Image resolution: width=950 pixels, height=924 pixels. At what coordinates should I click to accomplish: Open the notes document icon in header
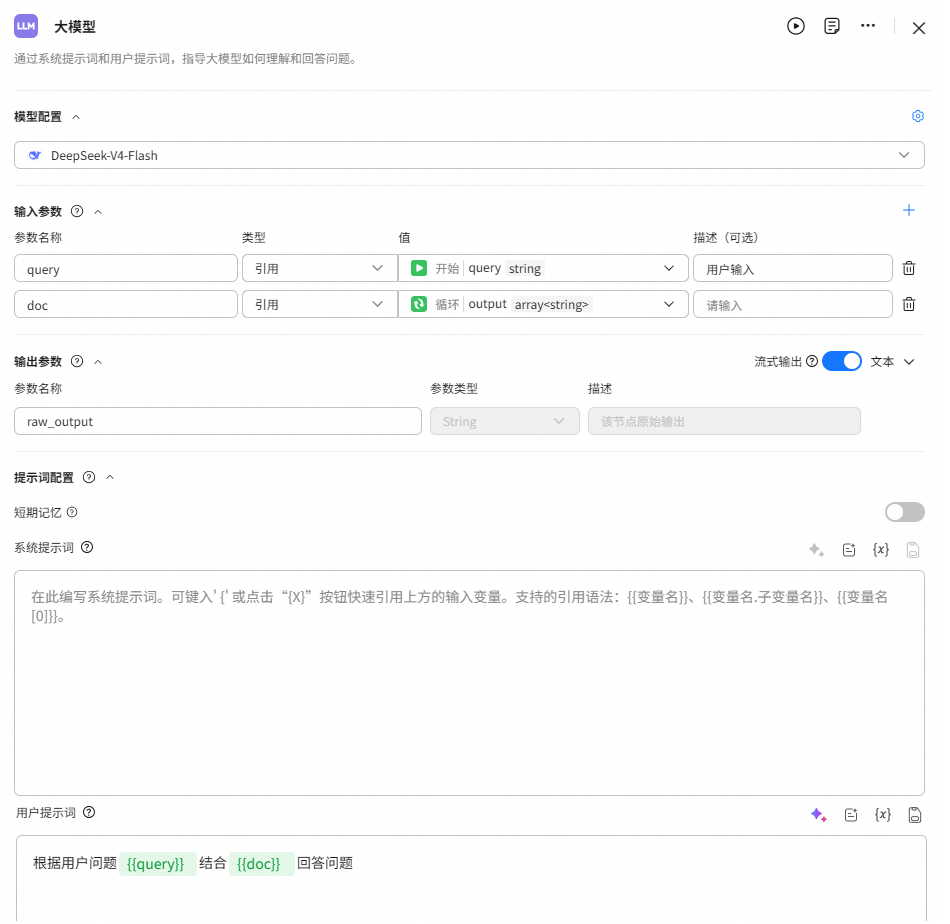pyautogui.click(x=832, y=26)
